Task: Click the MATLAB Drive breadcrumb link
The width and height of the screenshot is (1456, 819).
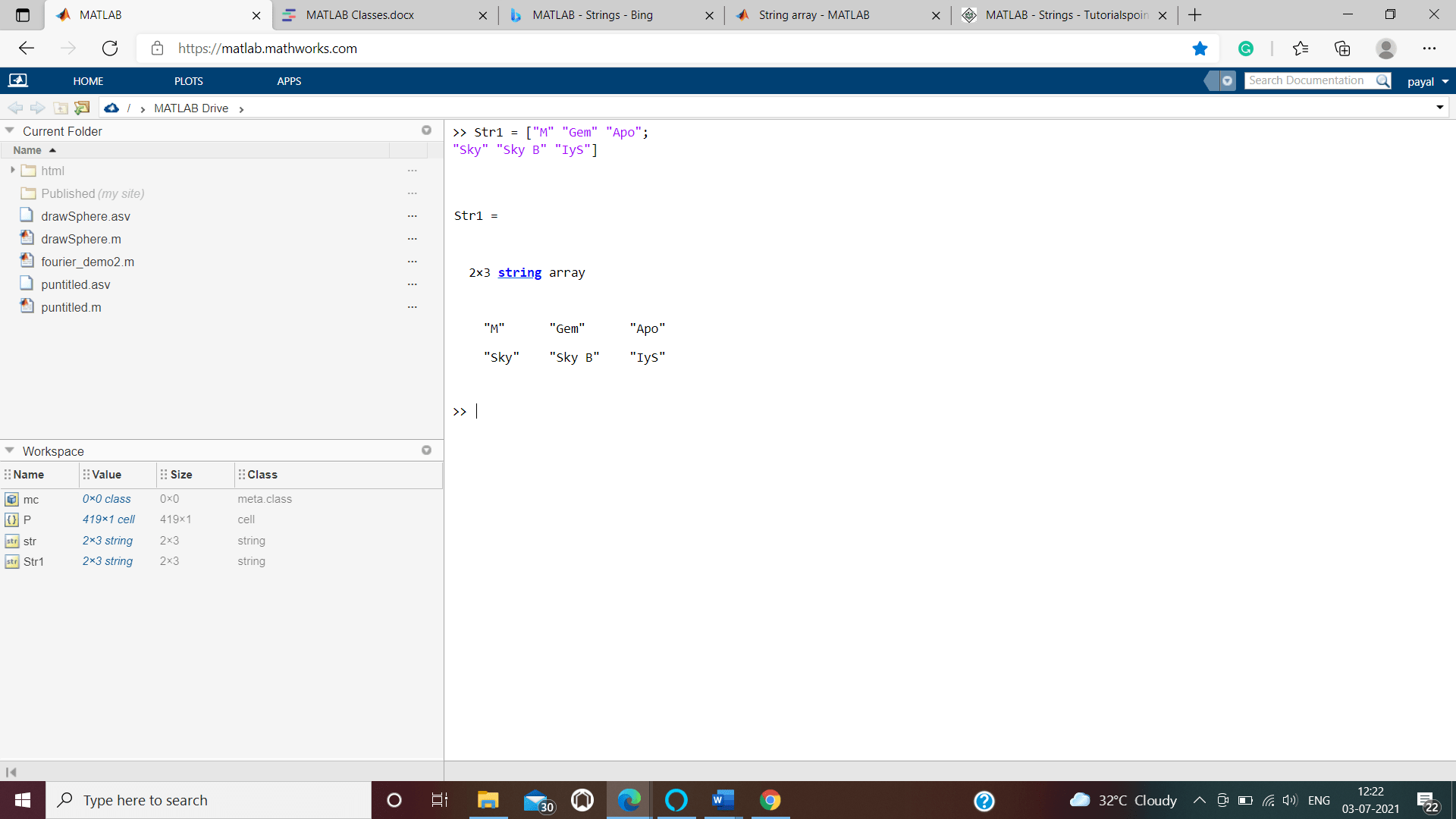Action: (191, 108)
